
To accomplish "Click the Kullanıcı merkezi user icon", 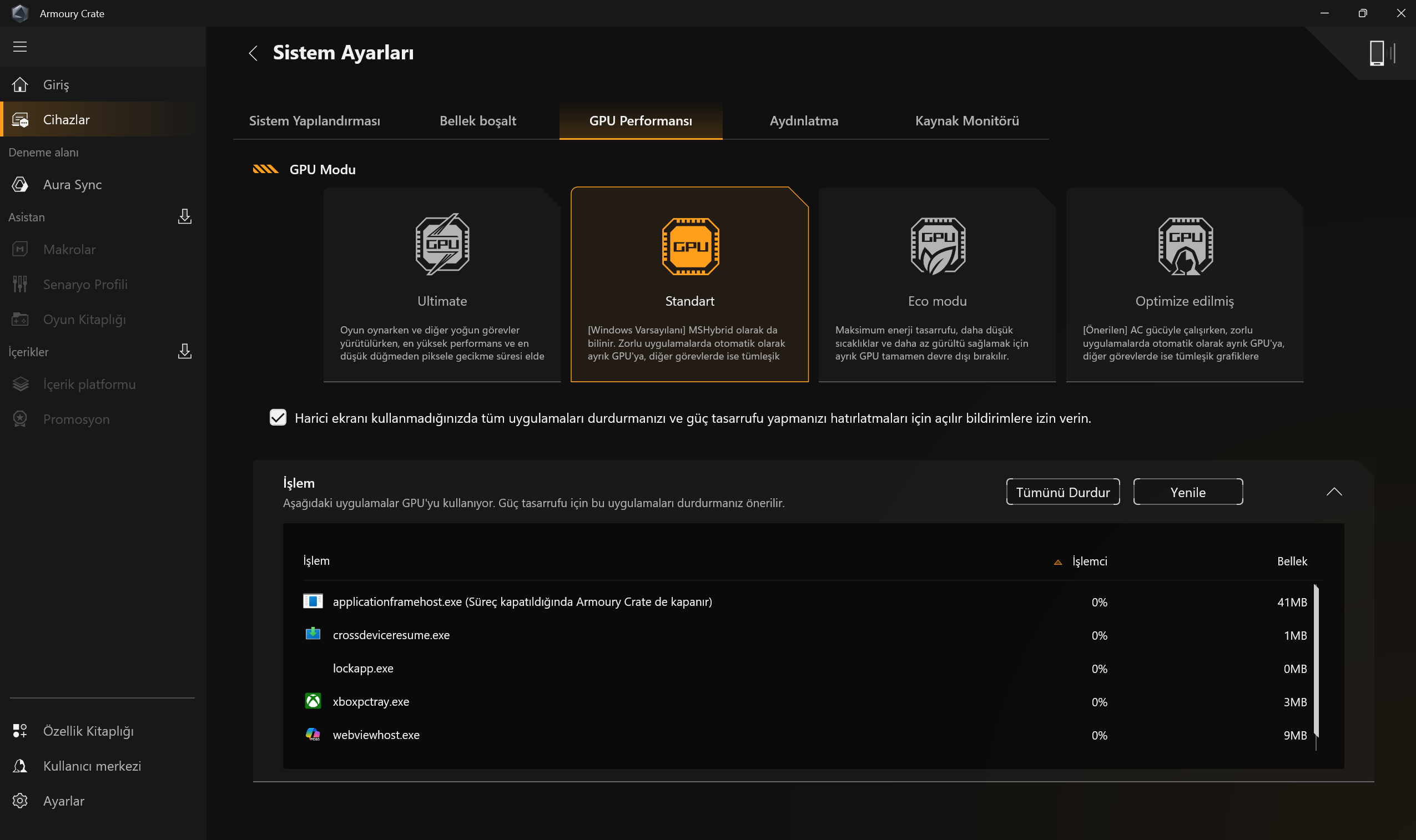I will [x=20, y=766].
